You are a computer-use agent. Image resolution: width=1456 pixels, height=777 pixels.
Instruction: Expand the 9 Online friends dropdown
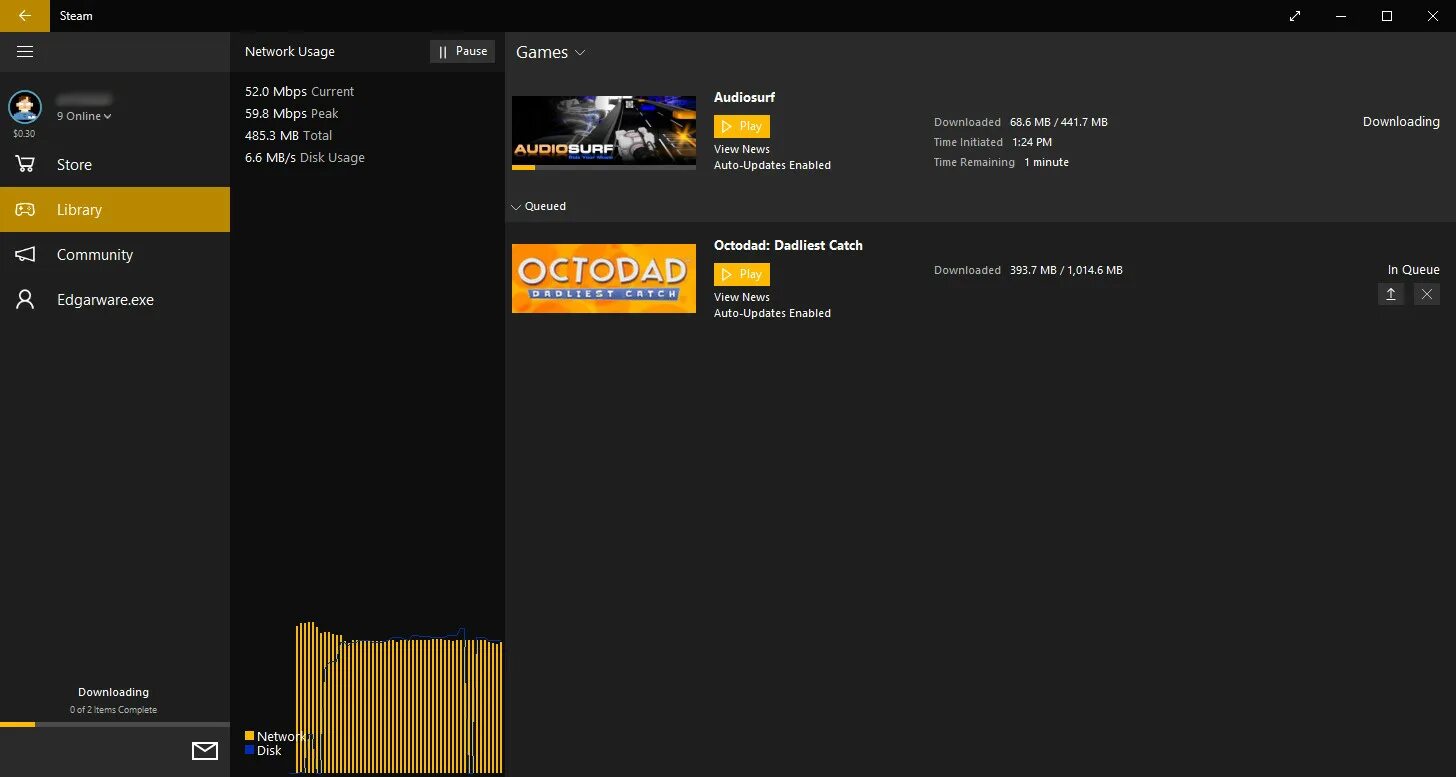84,116
